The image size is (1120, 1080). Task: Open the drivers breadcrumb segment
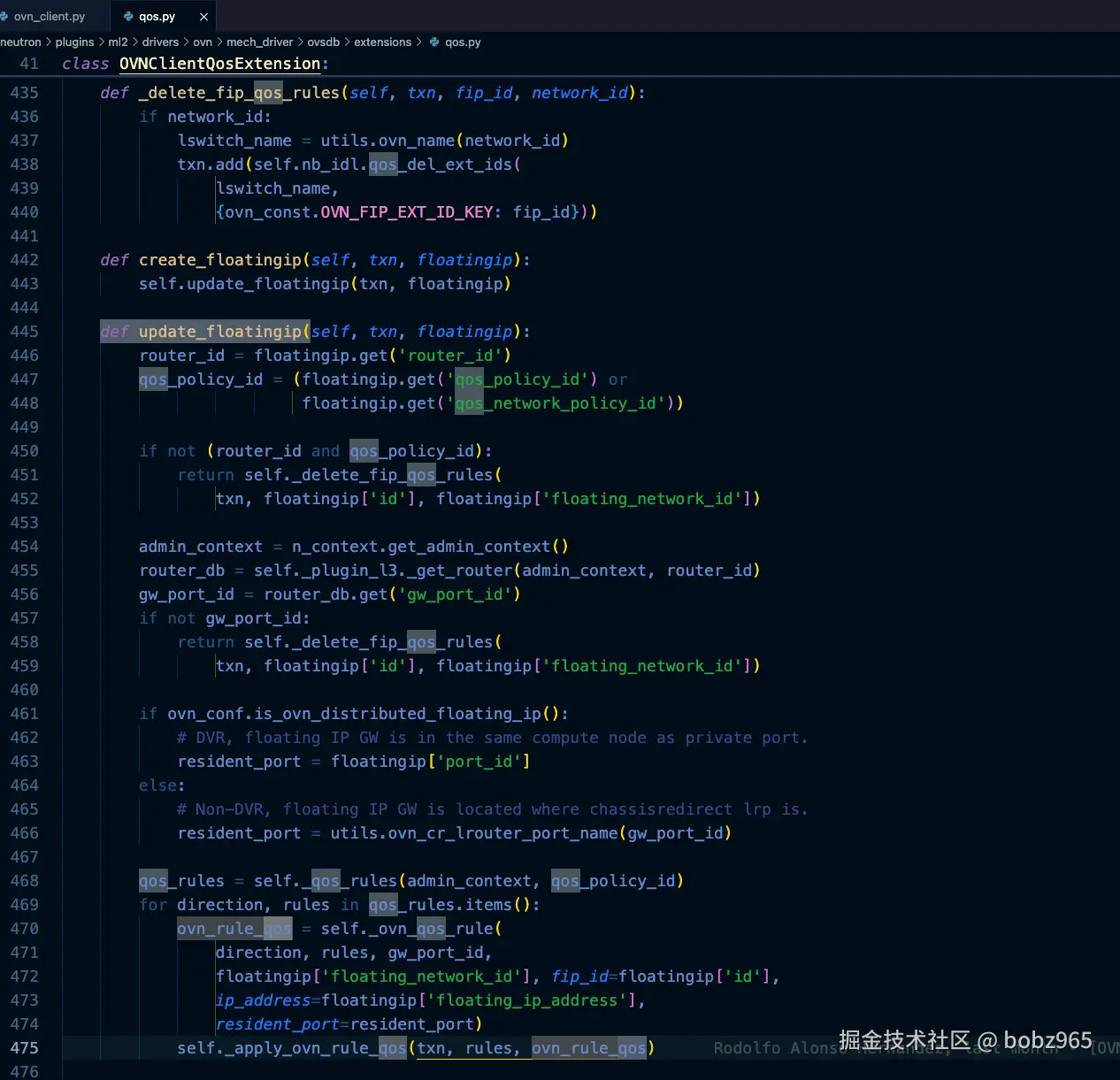(160, 42)
